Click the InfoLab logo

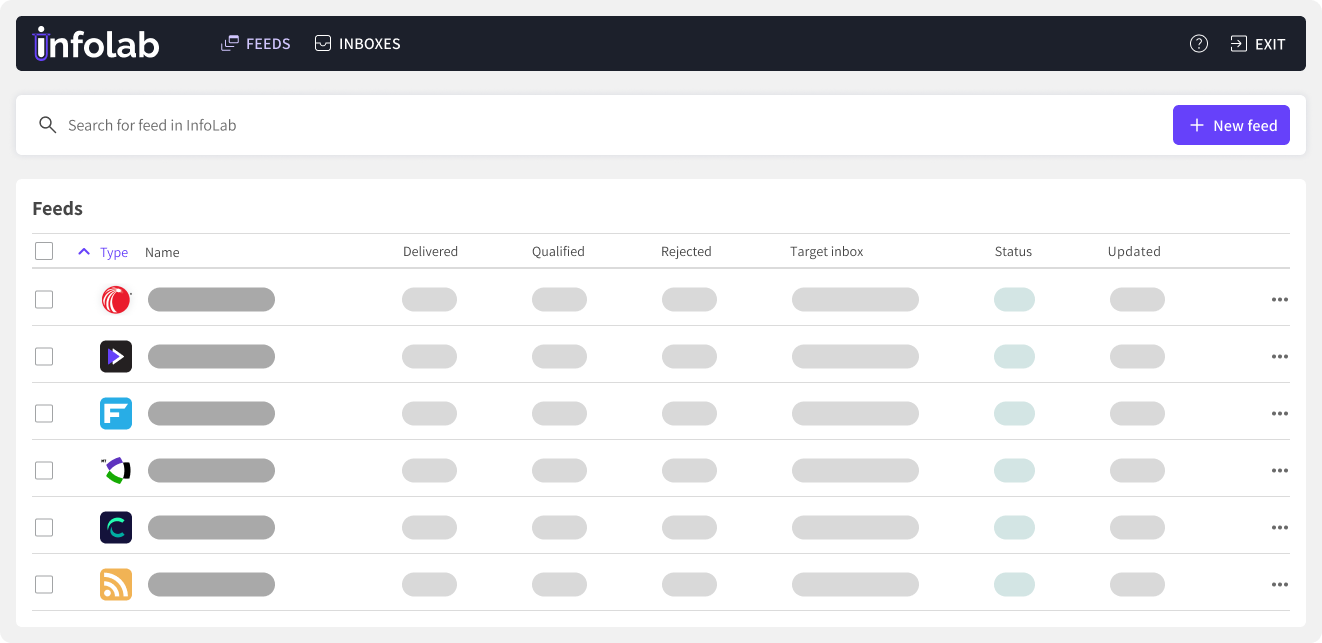(x=96, y=44)
